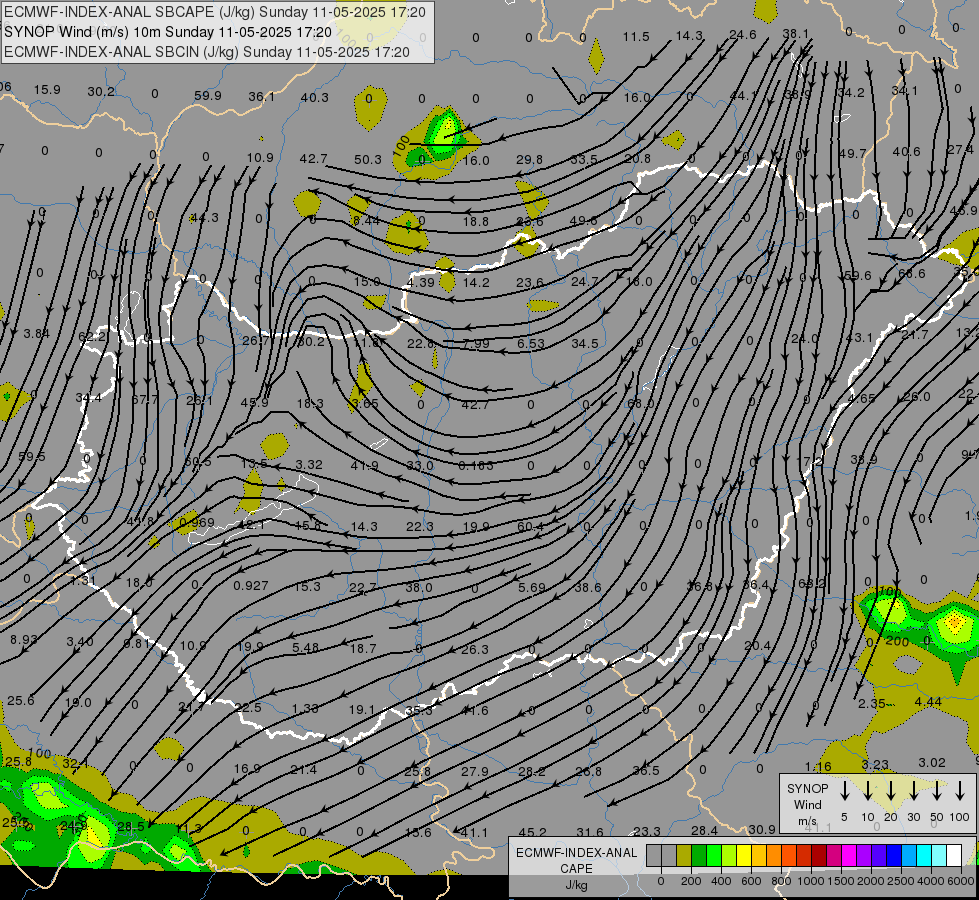Click the map value 3.32
Screen dimensions: 979x900
tap(309, 464)
